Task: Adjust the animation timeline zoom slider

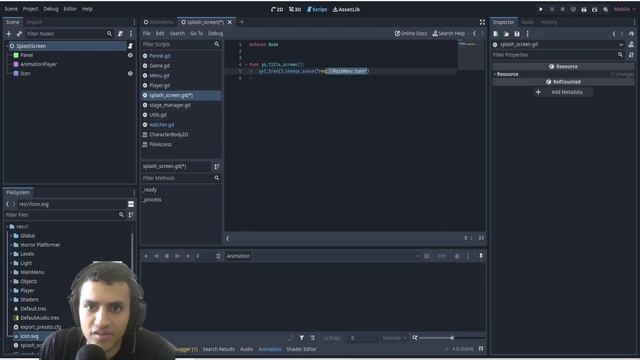Action: pyautogui.click(x=452, y=338)
